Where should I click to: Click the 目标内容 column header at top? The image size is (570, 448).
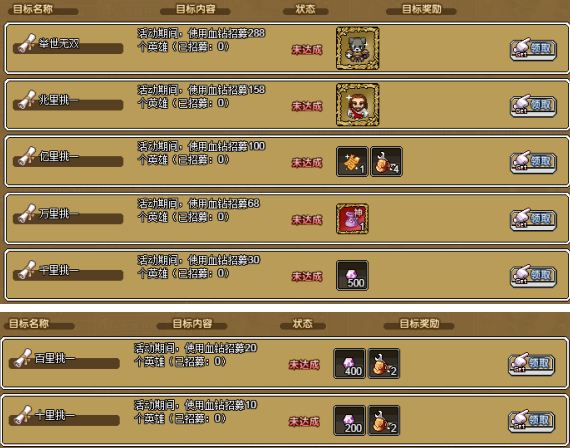(x=196, y=9)
